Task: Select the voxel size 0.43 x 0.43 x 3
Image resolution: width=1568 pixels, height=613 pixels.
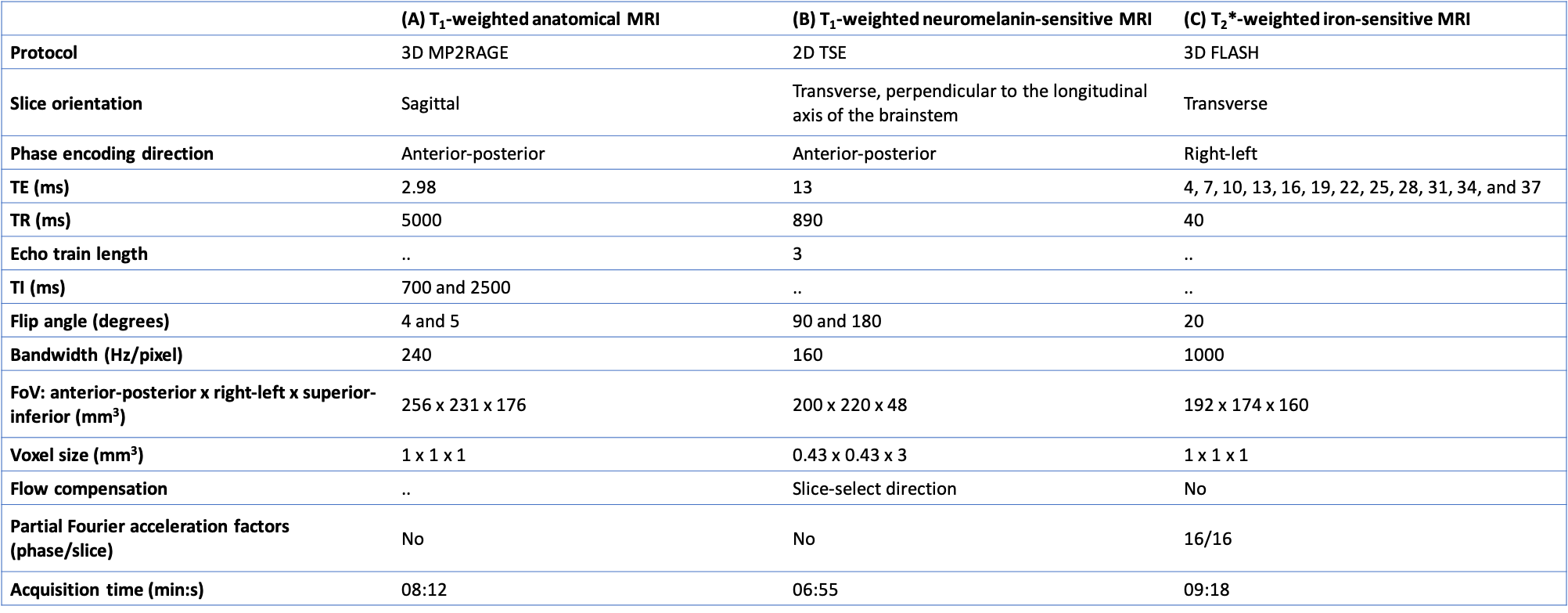Action: coord(850,455)
